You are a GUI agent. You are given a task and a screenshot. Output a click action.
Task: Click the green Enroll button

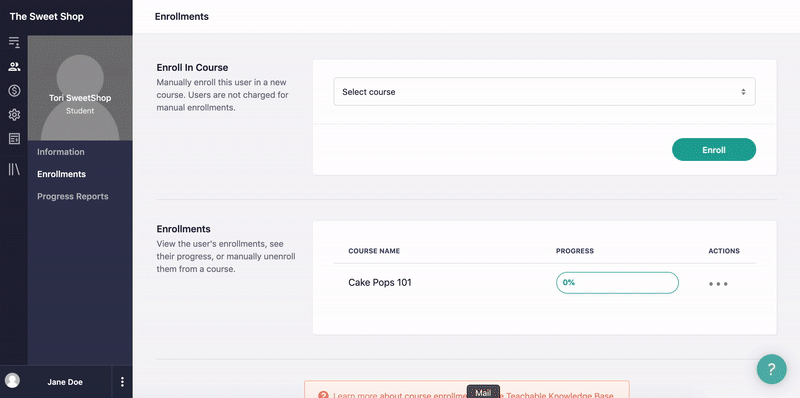[x=714, y=150]
